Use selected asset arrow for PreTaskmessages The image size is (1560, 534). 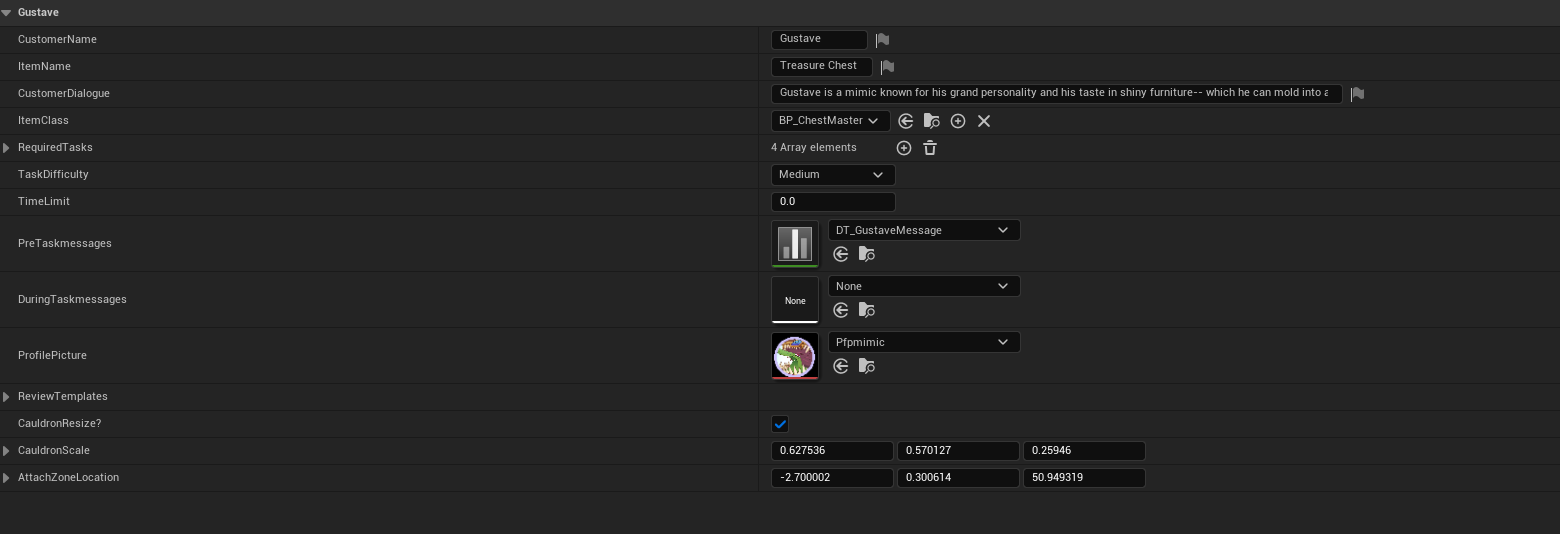click(x=841, y=255)
